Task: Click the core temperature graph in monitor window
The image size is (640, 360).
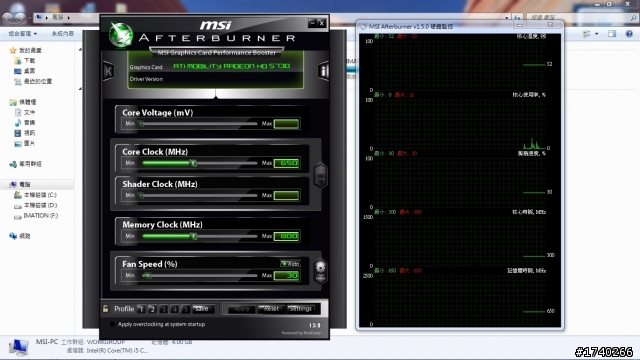Action: coord(460,65)
